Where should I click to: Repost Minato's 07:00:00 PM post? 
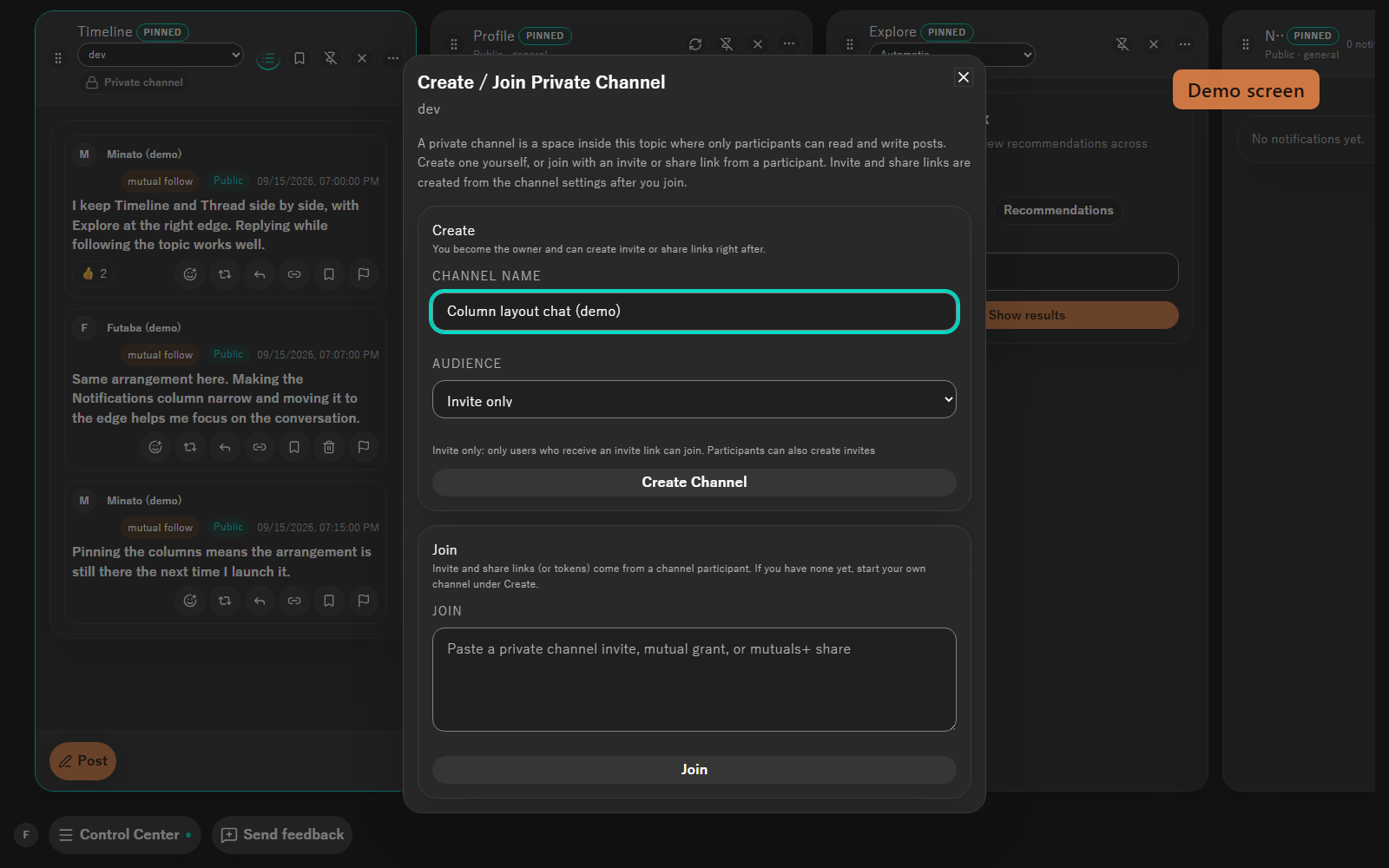225,274
